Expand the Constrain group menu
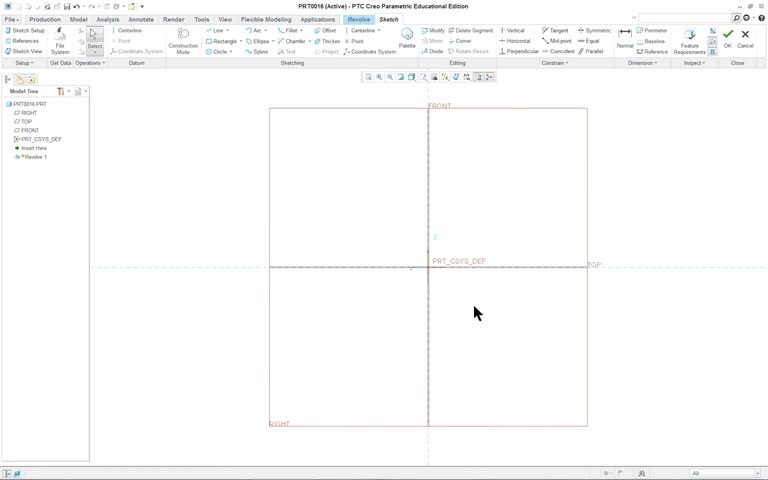 555,63
